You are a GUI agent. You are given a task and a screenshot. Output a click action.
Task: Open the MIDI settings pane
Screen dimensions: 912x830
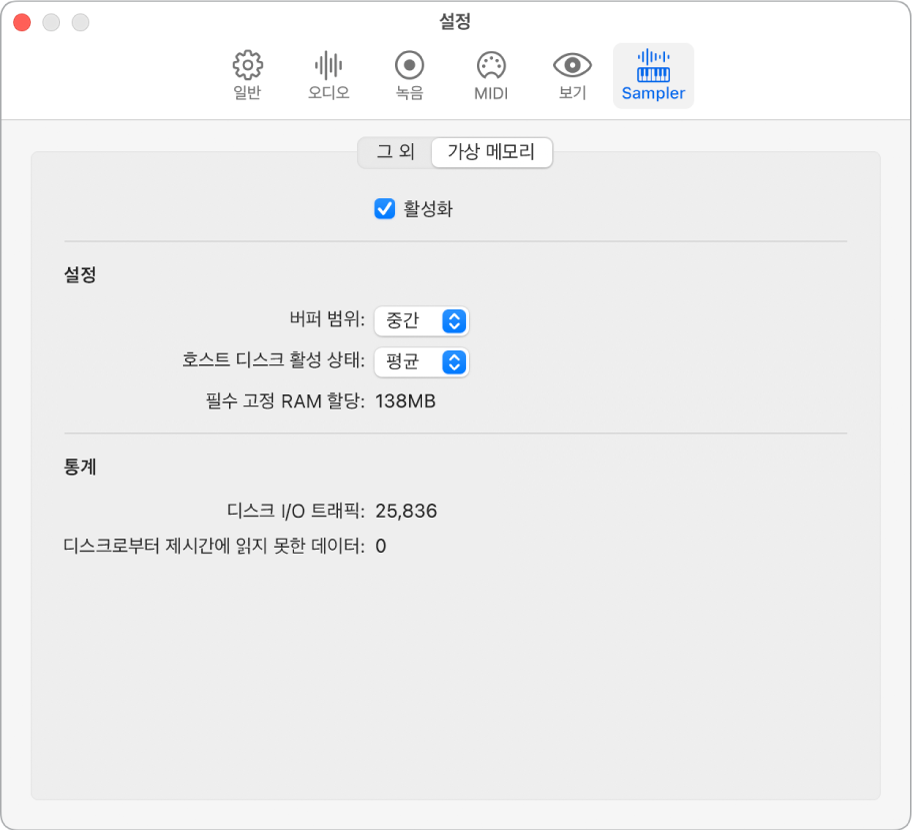click(x=489, y=75)
